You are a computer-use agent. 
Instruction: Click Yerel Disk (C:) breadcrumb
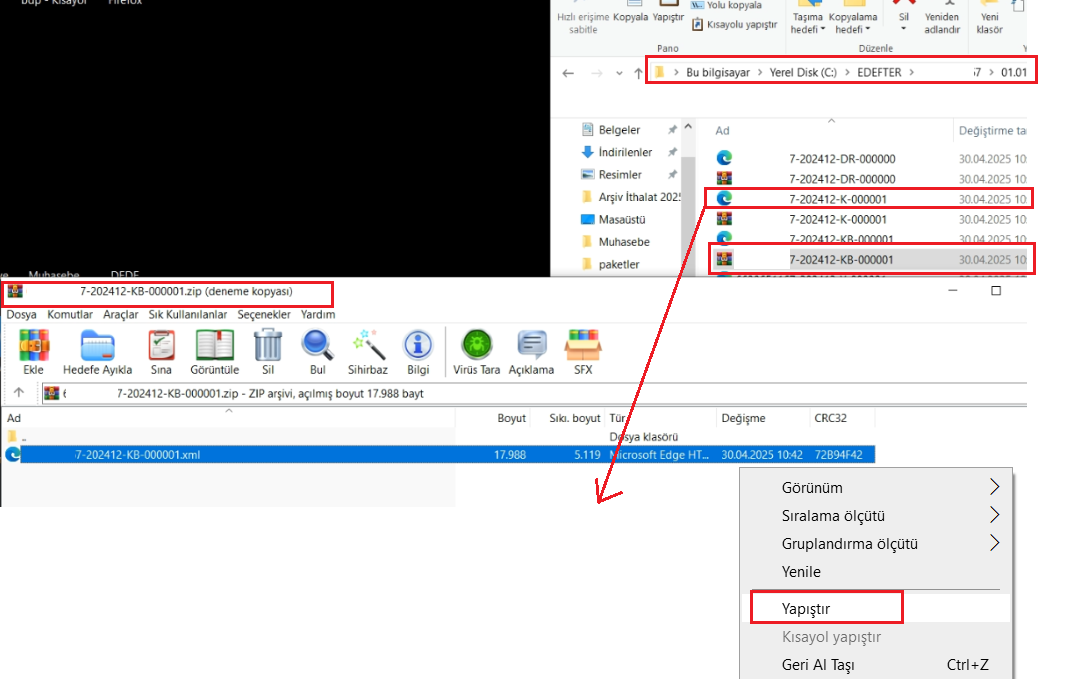pyautogui.click(x=803, y=72)
